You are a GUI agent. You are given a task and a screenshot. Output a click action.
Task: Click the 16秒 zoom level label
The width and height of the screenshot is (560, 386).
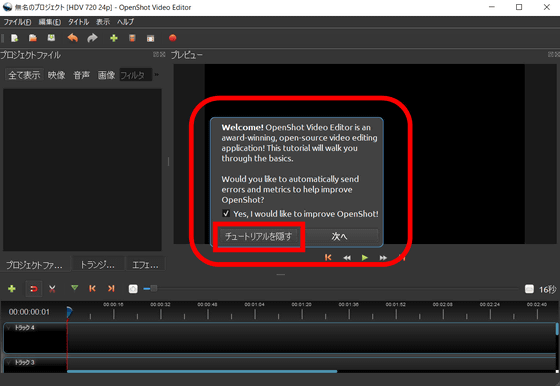pos(547,289)
